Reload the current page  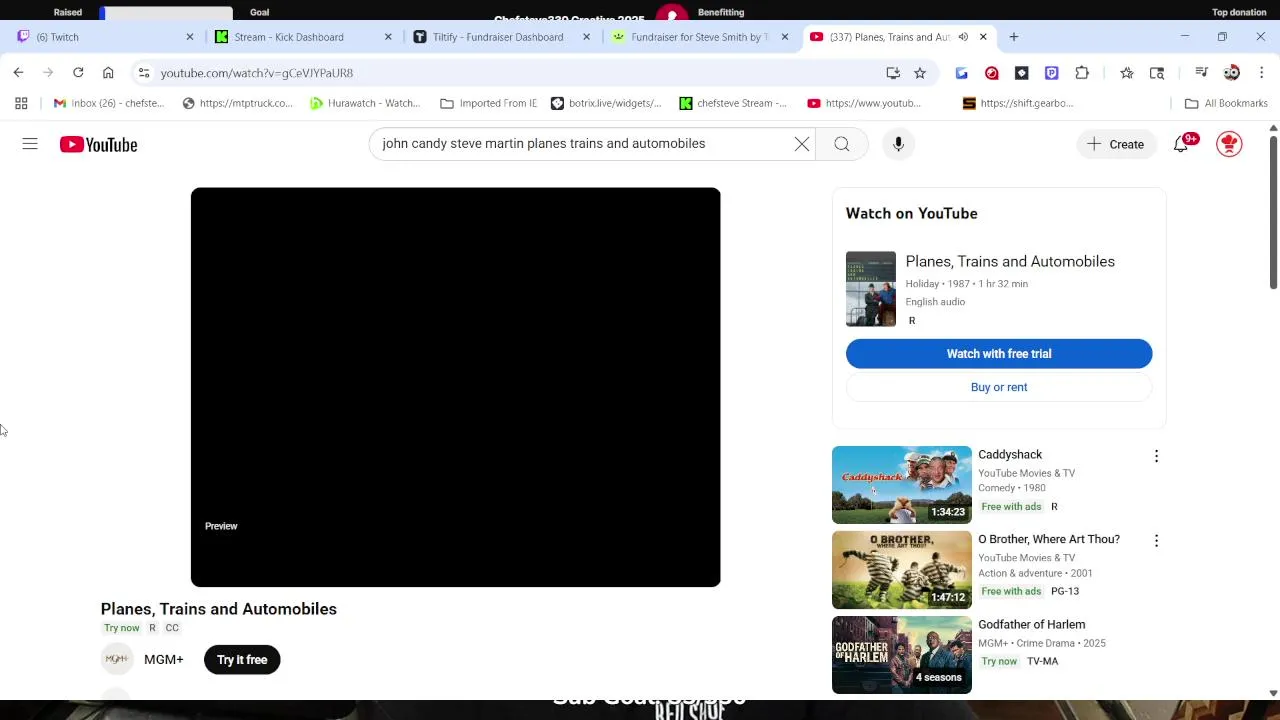[78, 73]
